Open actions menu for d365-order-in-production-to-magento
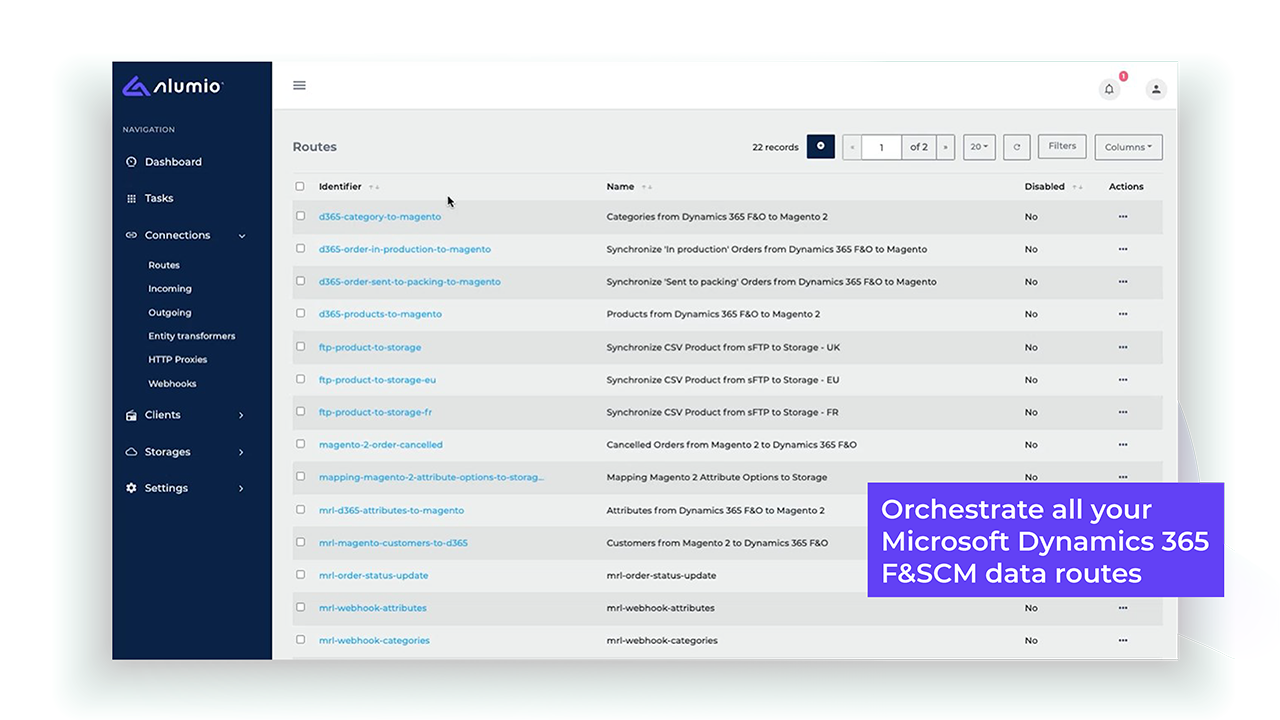 [1123, 249]
